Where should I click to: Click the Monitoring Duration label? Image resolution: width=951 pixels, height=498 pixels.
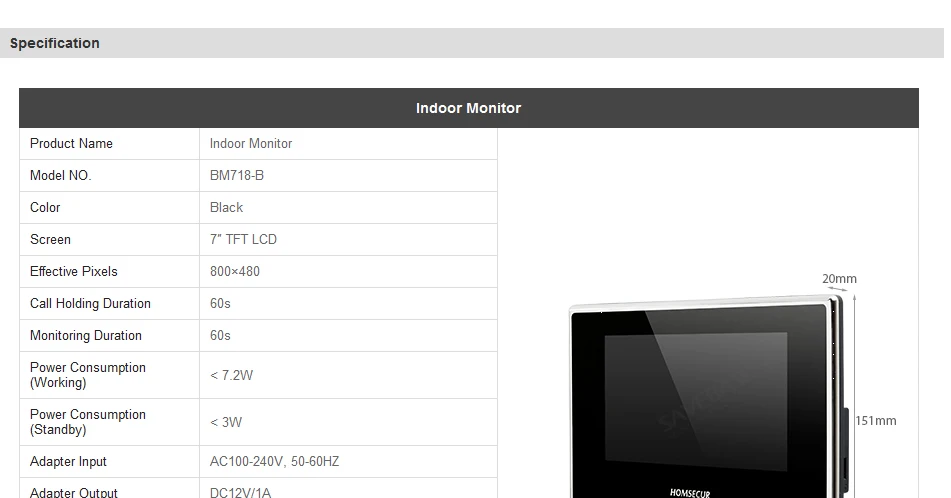tap(86, 336)
